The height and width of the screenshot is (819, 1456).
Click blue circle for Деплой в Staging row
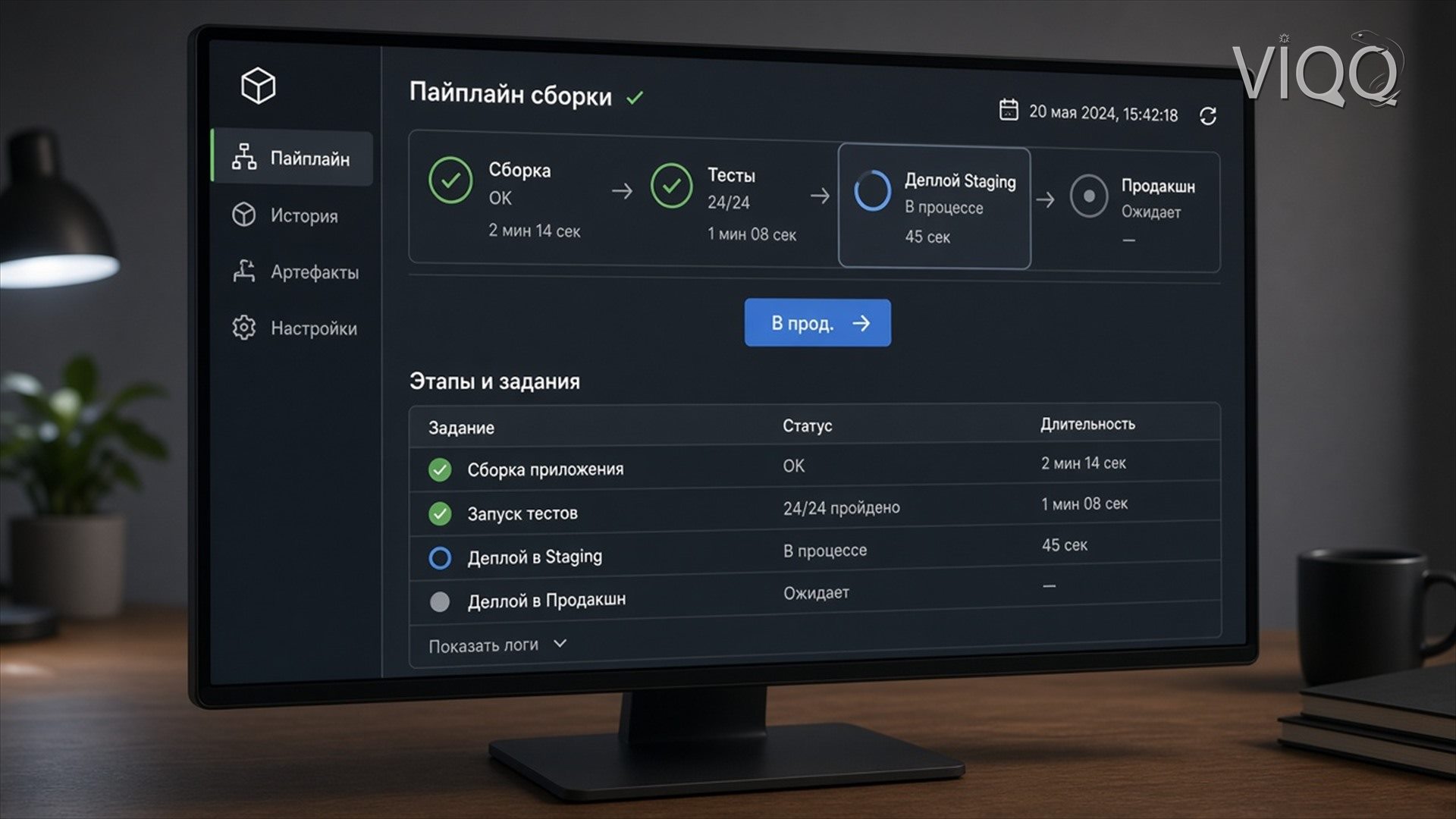pos(440,558)
